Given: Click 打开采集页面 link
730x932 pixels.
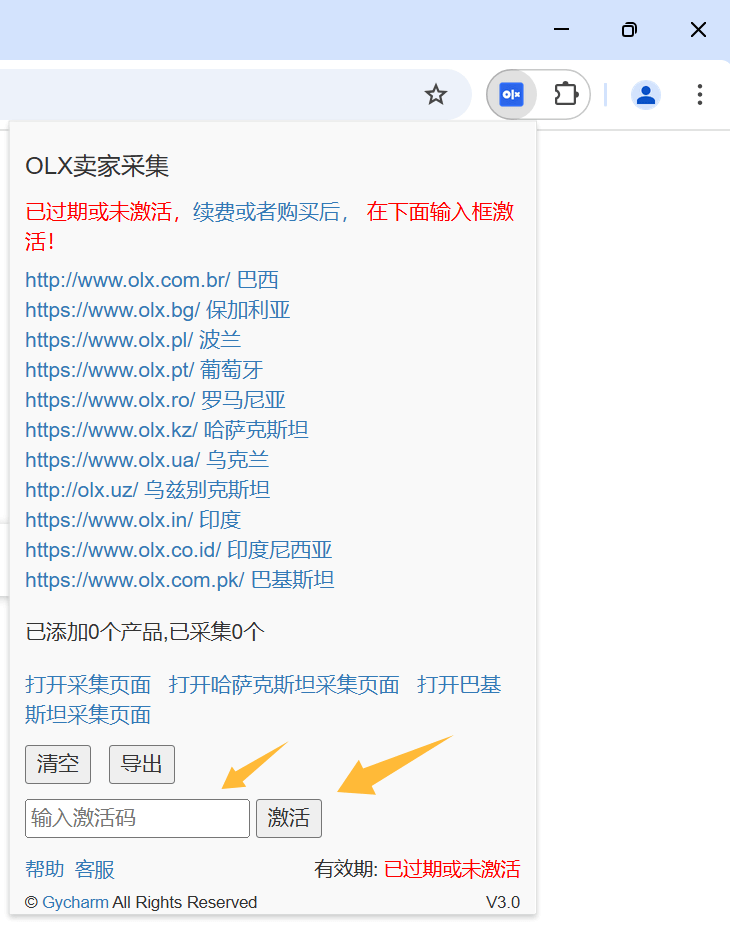Looking at the screenshot, I should 88,685.
